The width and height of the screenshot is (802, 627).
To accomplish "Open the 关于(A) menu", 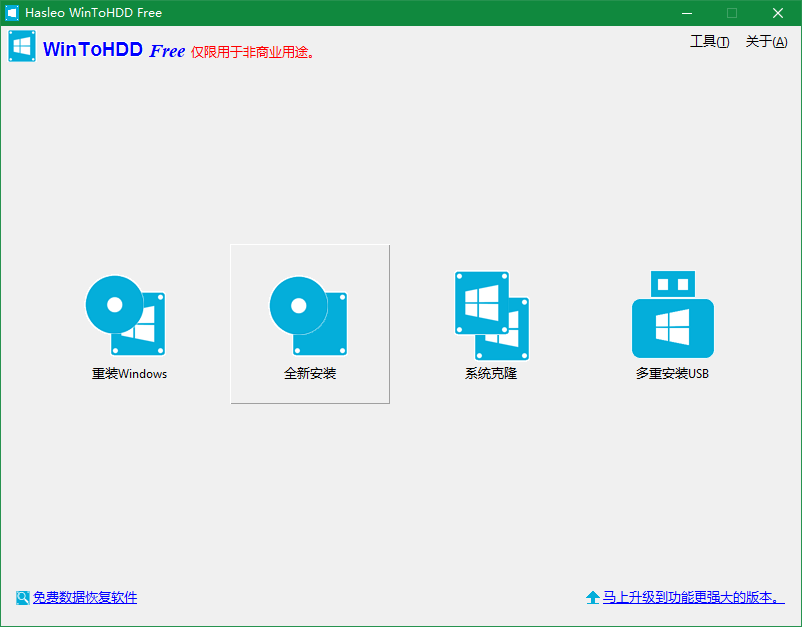I will coord(766,41).
